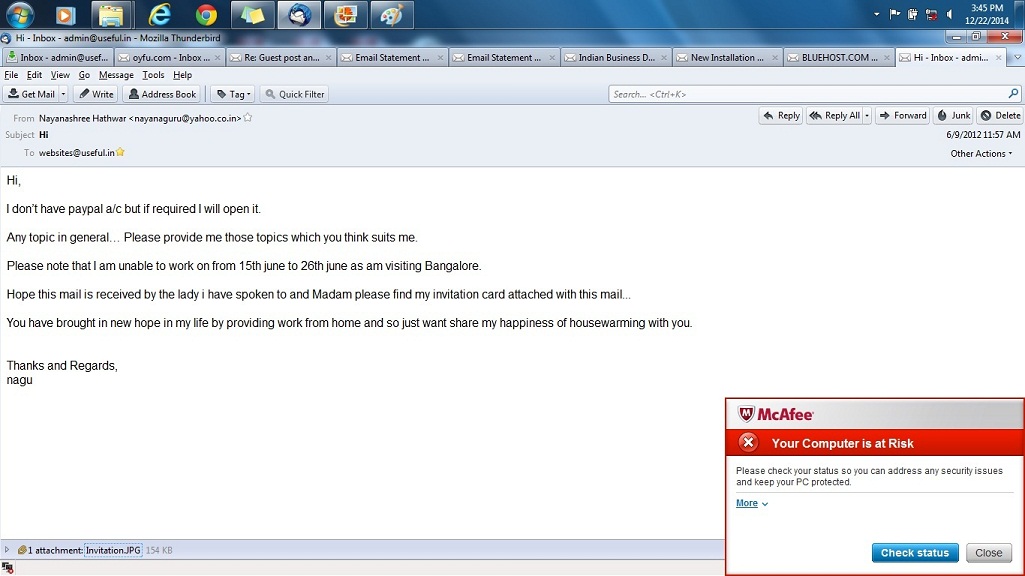Compose a new message with Write
The width and height of the screenshot is (1025, 576).
coord(96,94)
